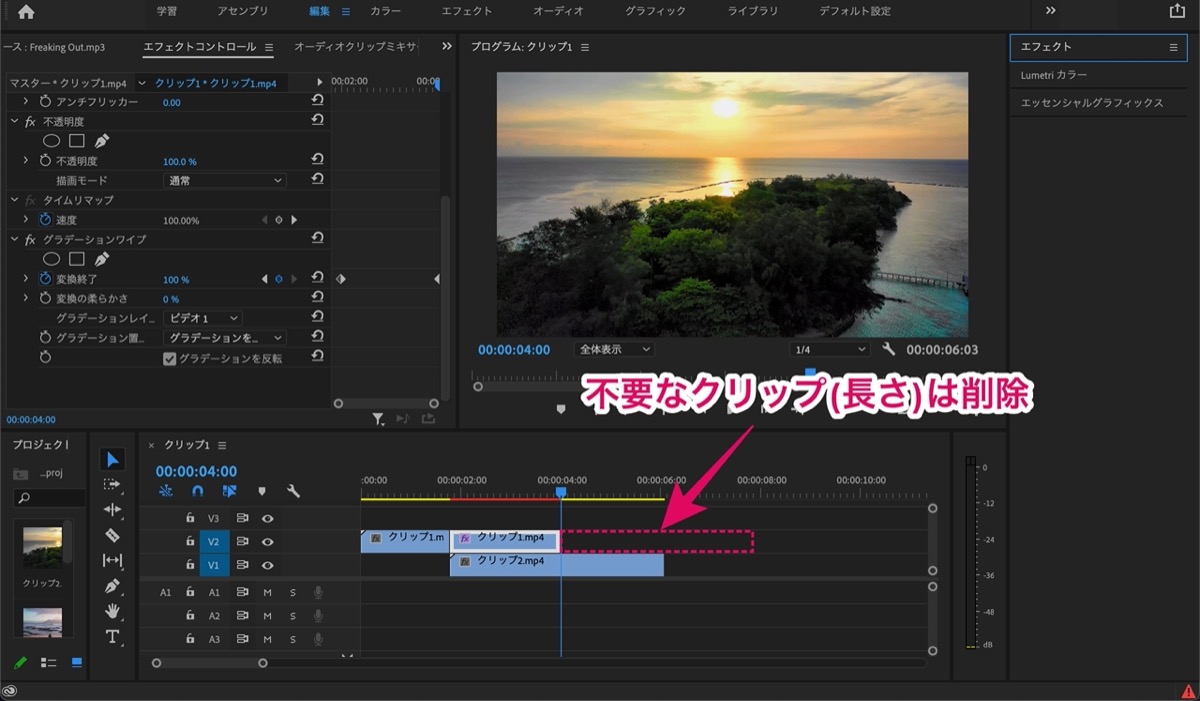Image resolution: width=1200 pixels, height=701 pixels.
Task: Open timeline display settings wrench
Action: click(293, 491)
